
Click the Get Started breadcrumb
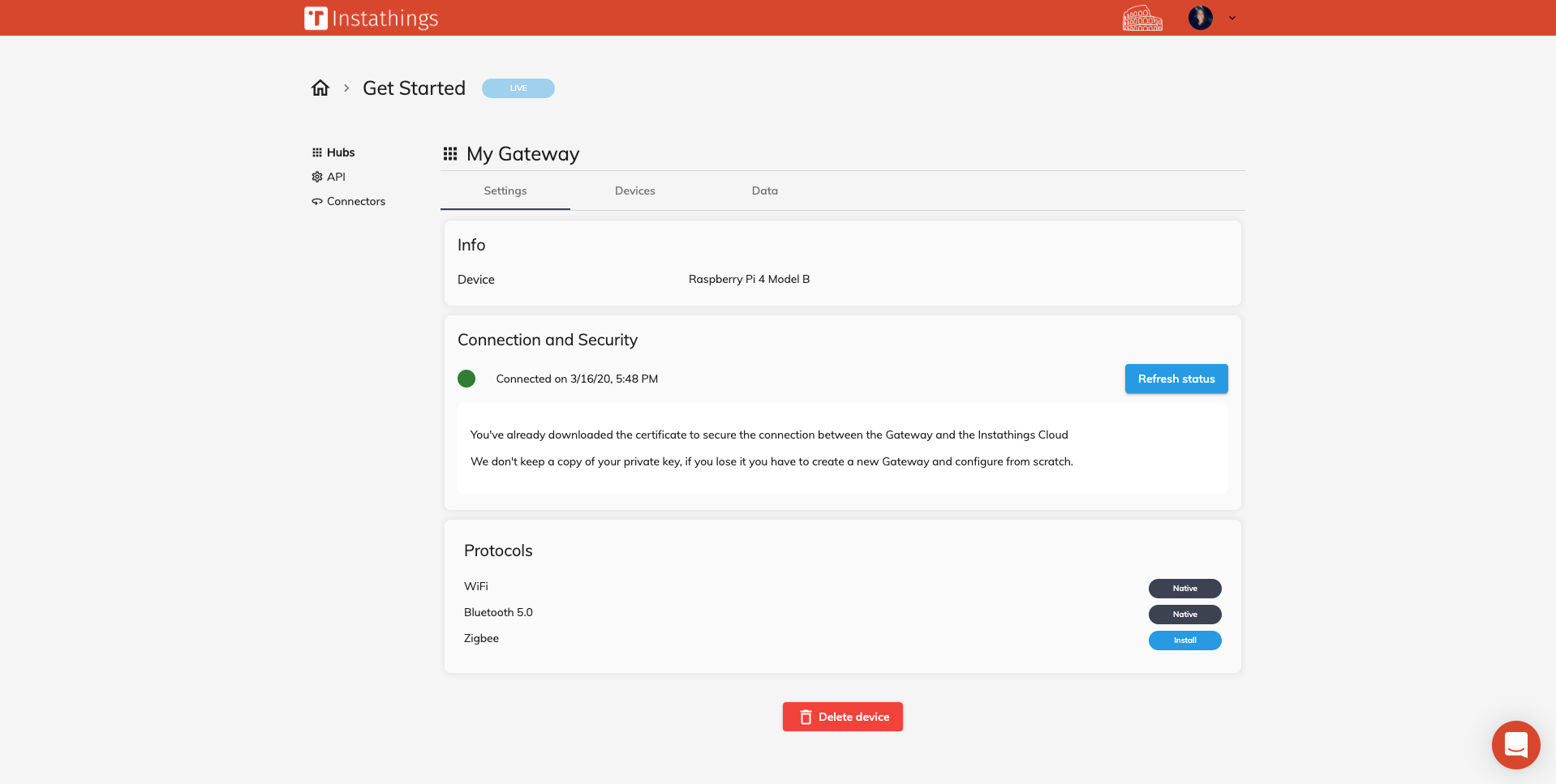[414, 88]
